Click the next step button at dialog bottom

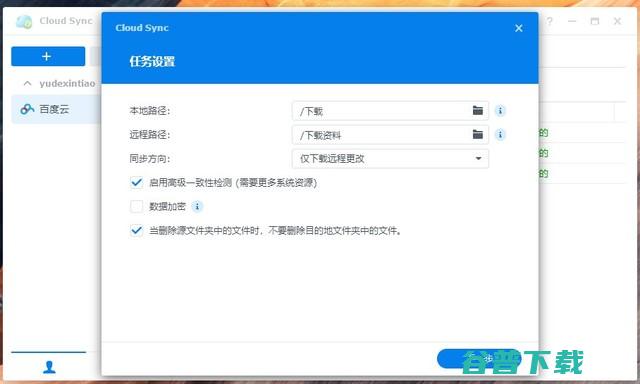tap(479, 359)
